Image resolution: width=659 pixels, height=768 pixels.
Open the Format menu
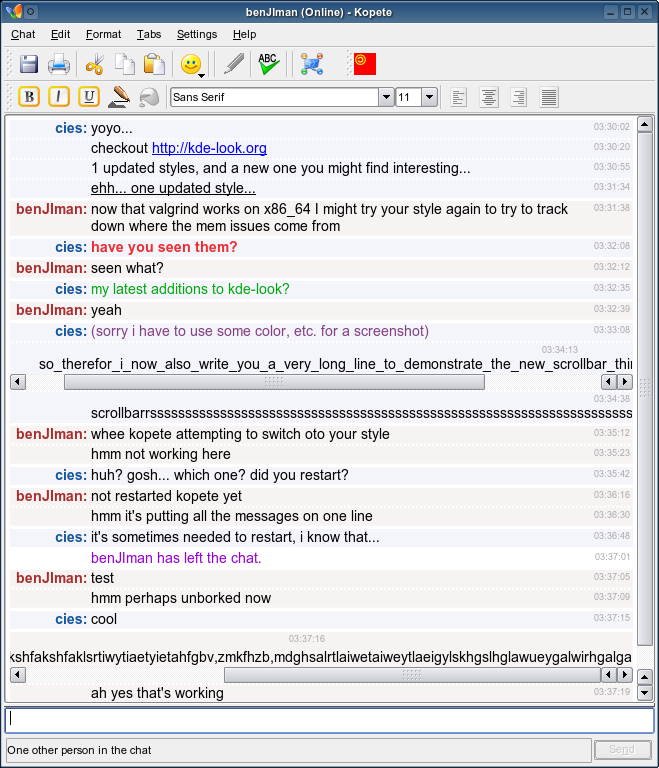[103, 34]
